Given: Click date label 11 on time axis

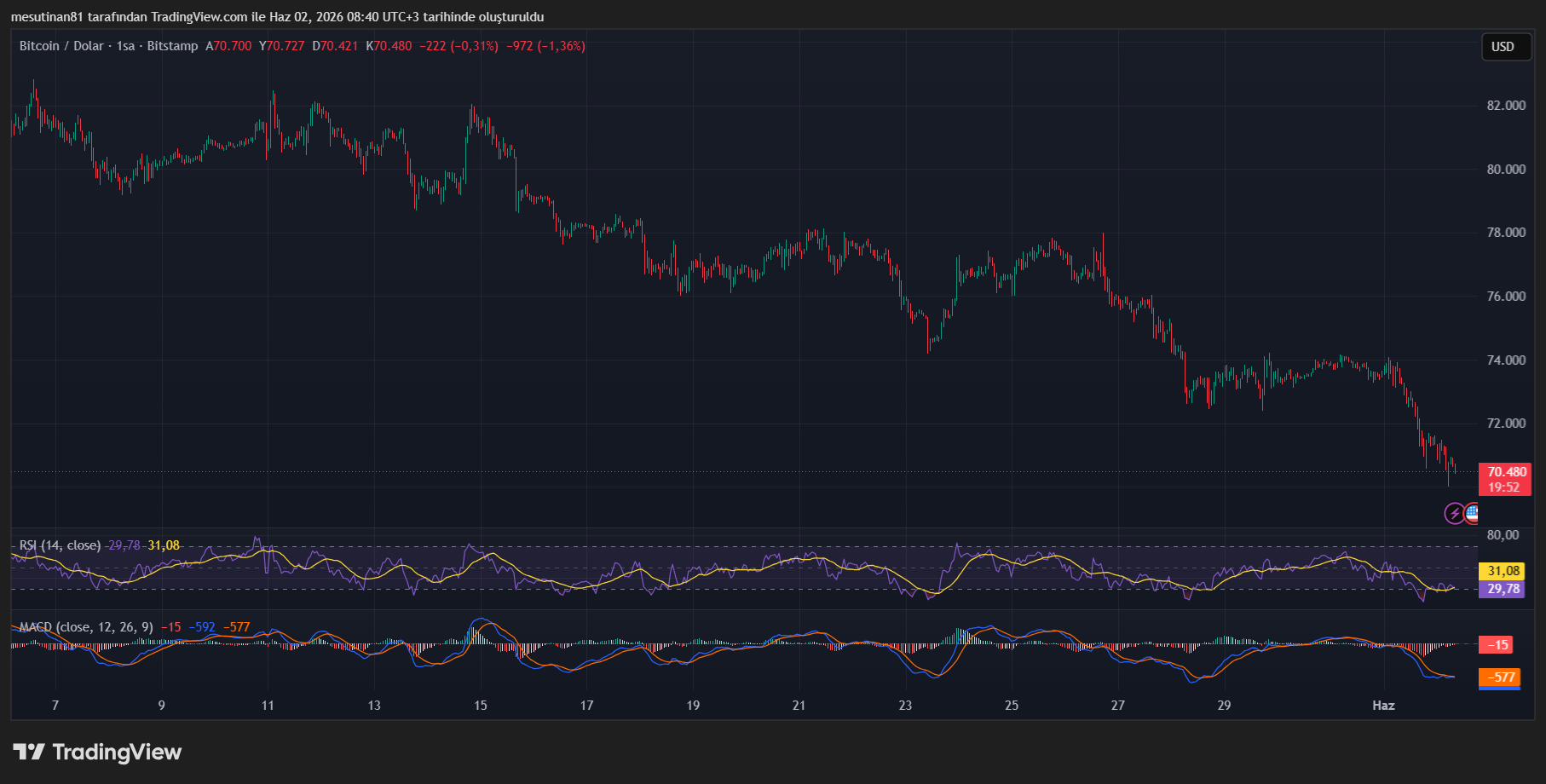Looking at the screenshot, I should click(x=268, y=706).
